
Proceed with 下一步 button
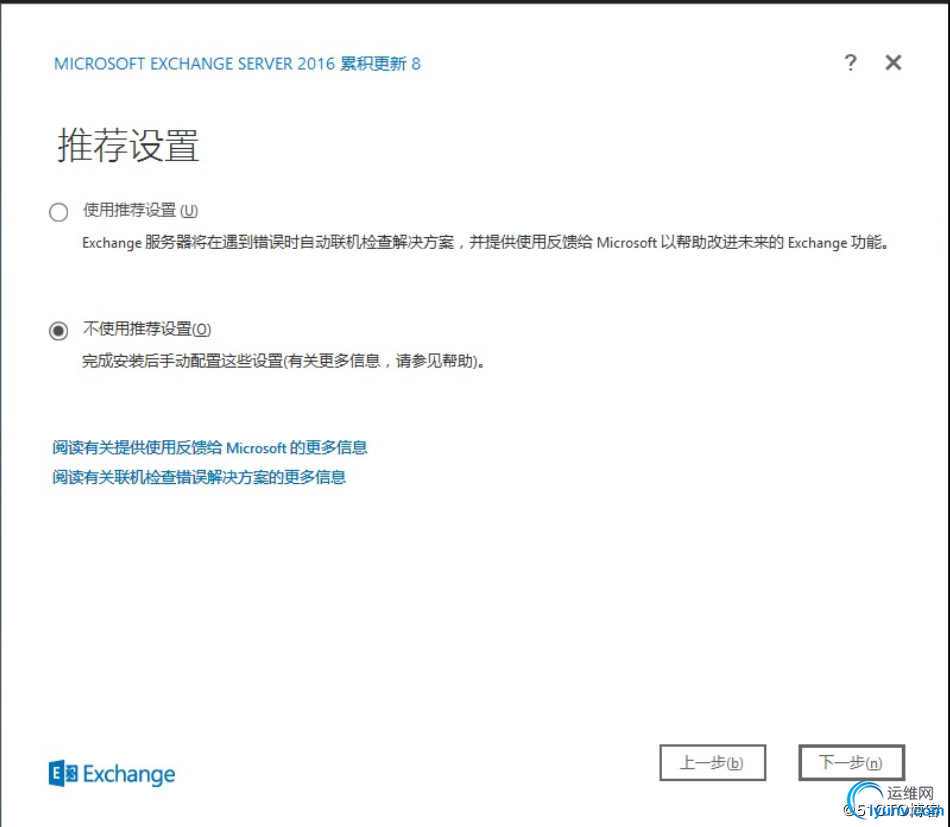point(851,762)
